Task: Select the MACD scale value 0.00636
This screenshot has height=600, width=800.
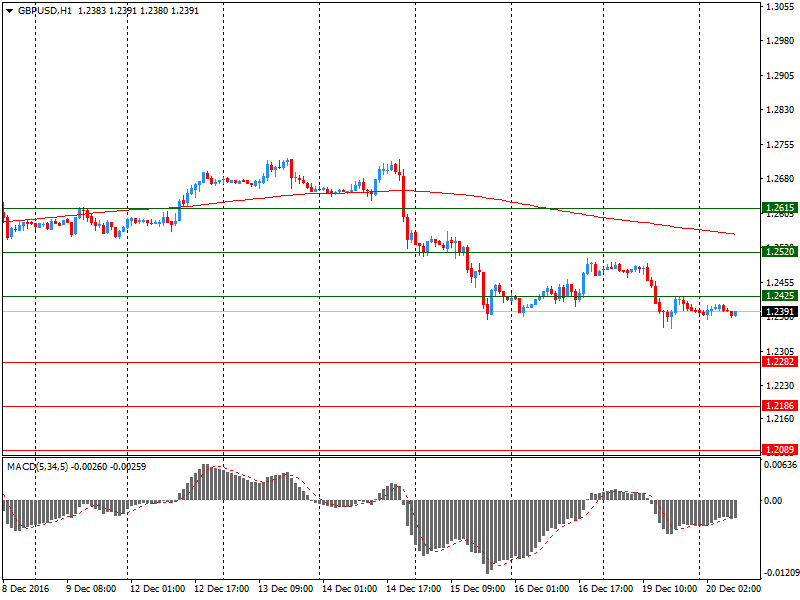Action: 780,465
